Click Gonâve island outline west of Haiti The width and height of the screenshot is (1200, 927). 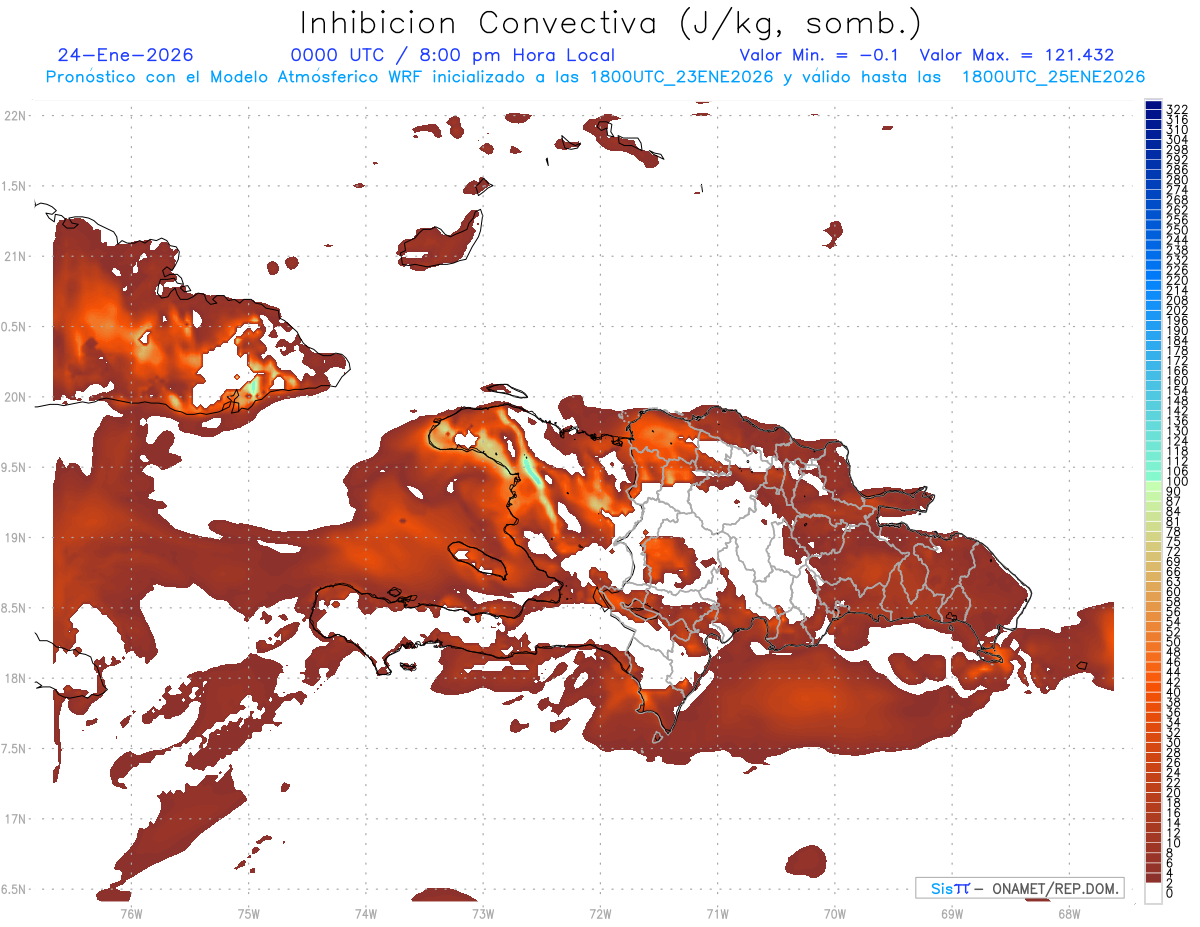[x=480, y=558]
